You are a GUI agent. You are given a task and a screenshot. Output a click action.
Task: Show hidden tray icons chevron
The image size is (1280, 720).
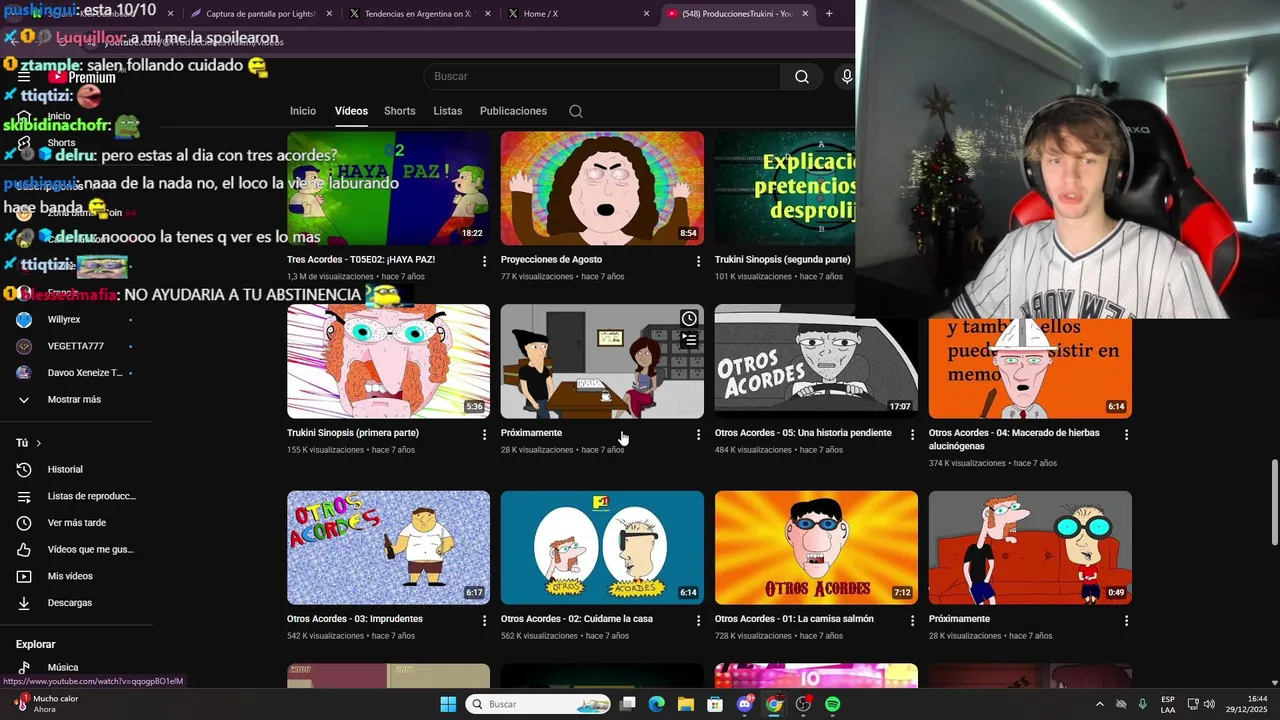pyautogui.click(x=1100, y=704)
